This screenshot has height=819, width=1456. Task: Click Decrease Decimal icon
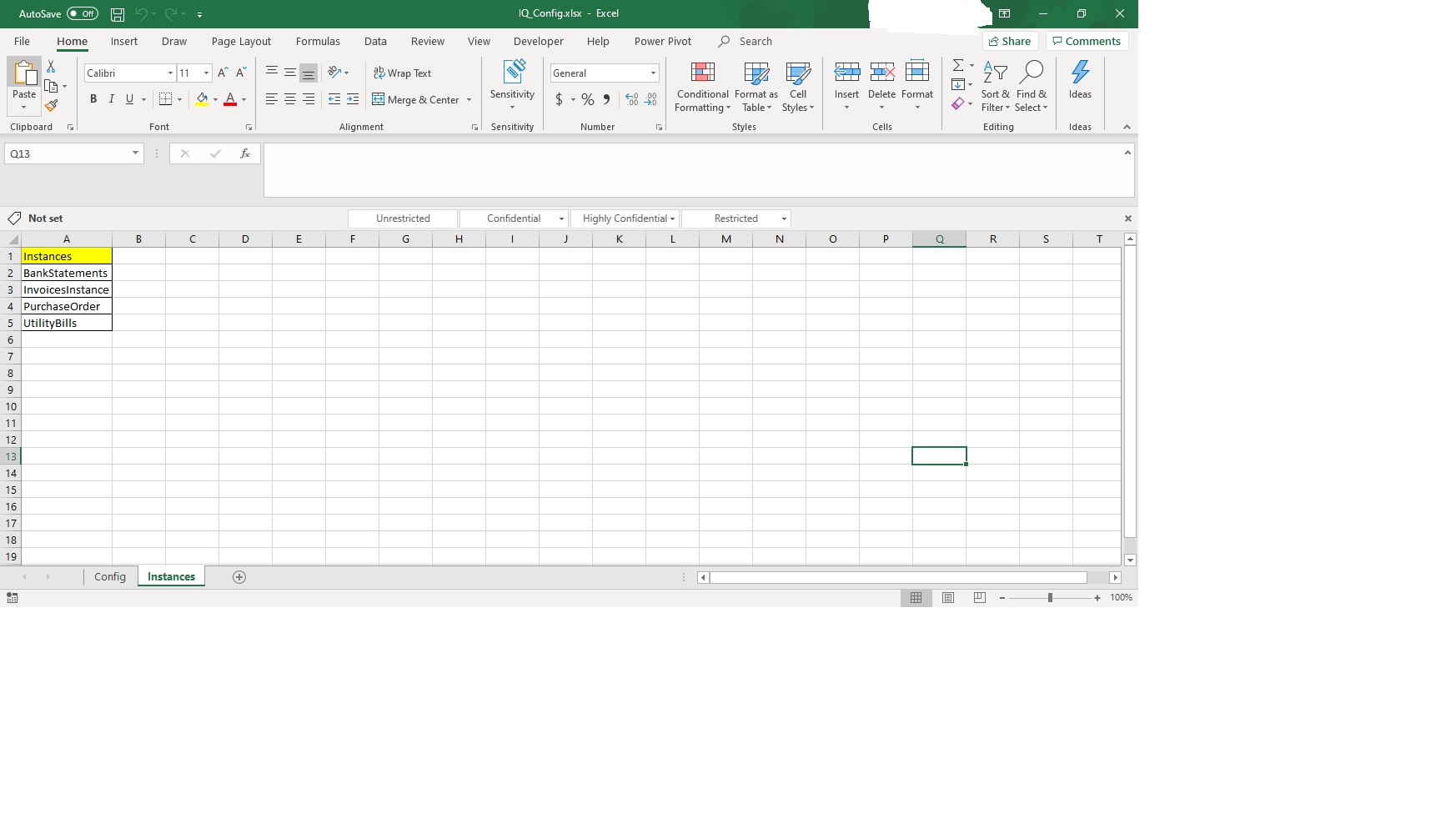650,100
